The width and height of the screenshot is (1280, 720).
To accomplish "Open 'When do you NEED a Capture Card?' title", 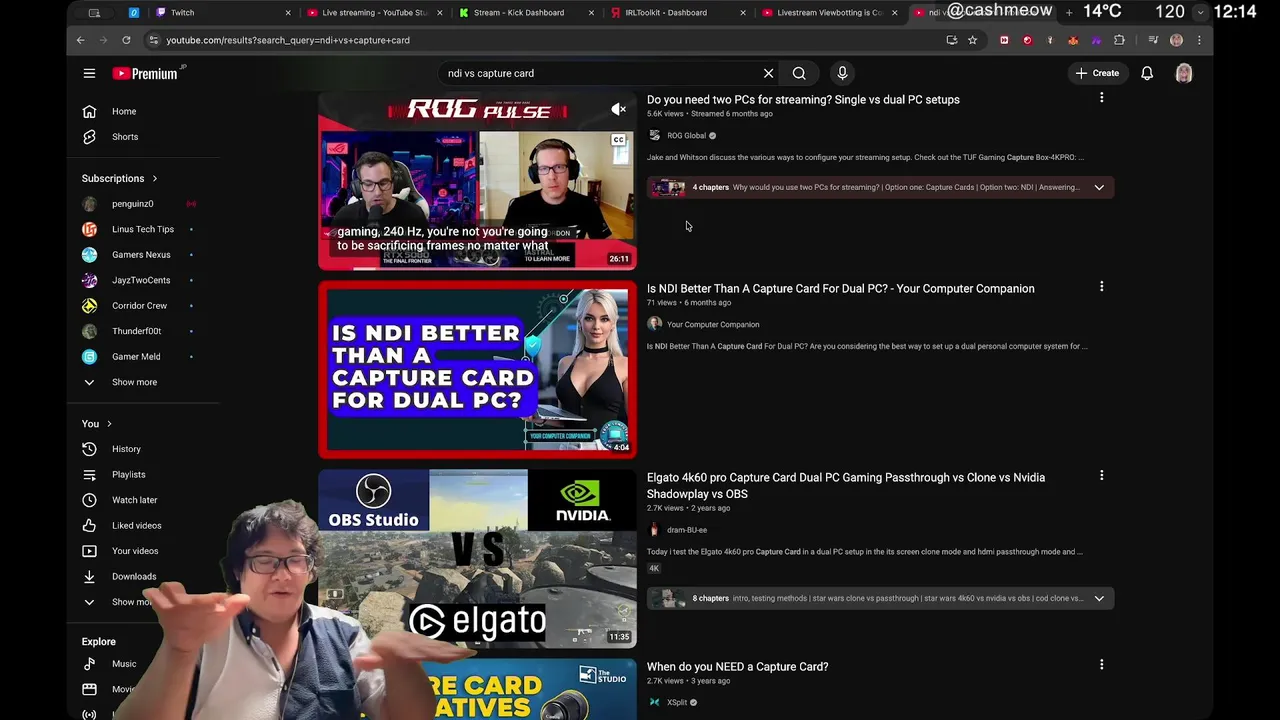I will click(x=738, y=667).
